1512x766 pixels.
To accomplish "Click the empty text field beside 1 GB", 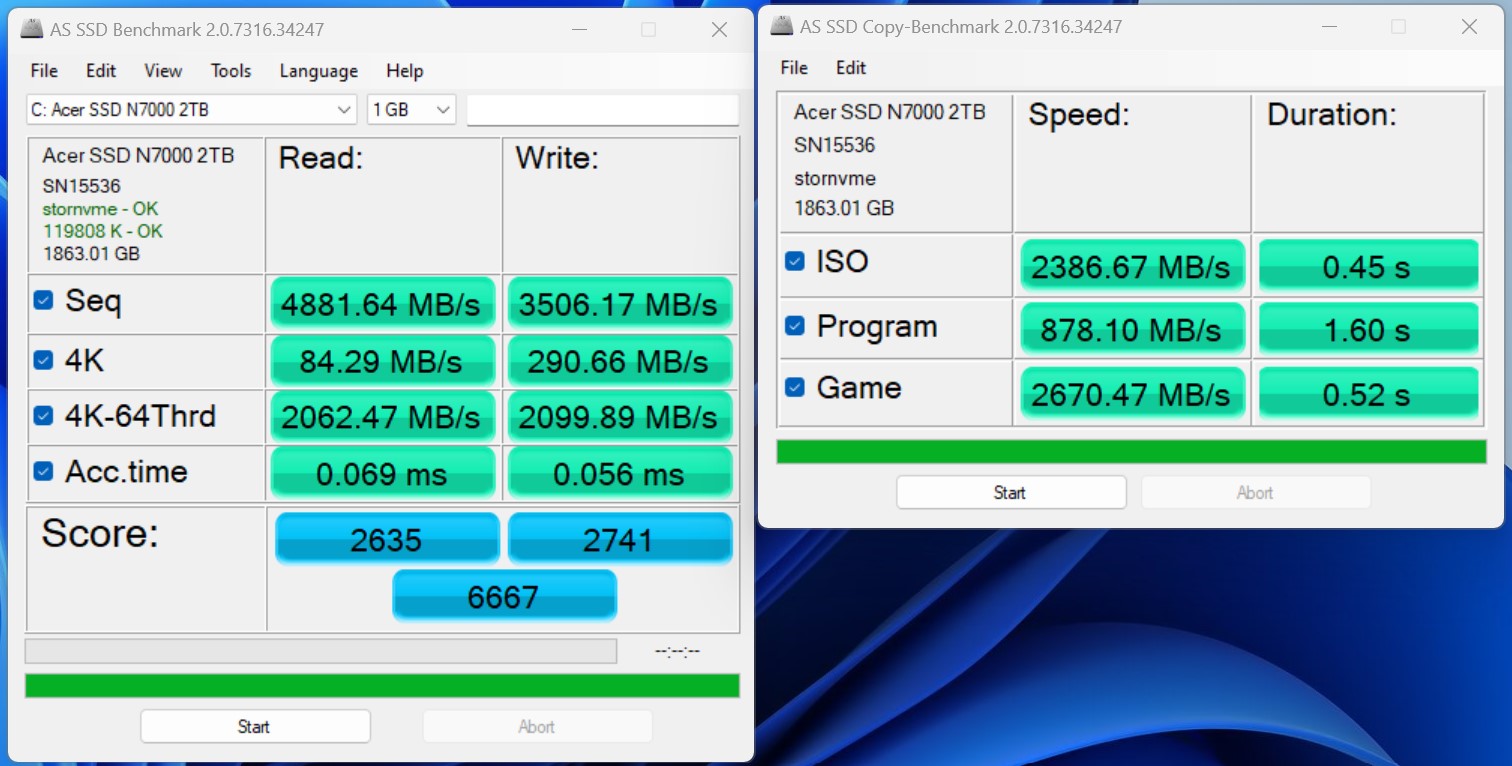I will coord(602,110).
